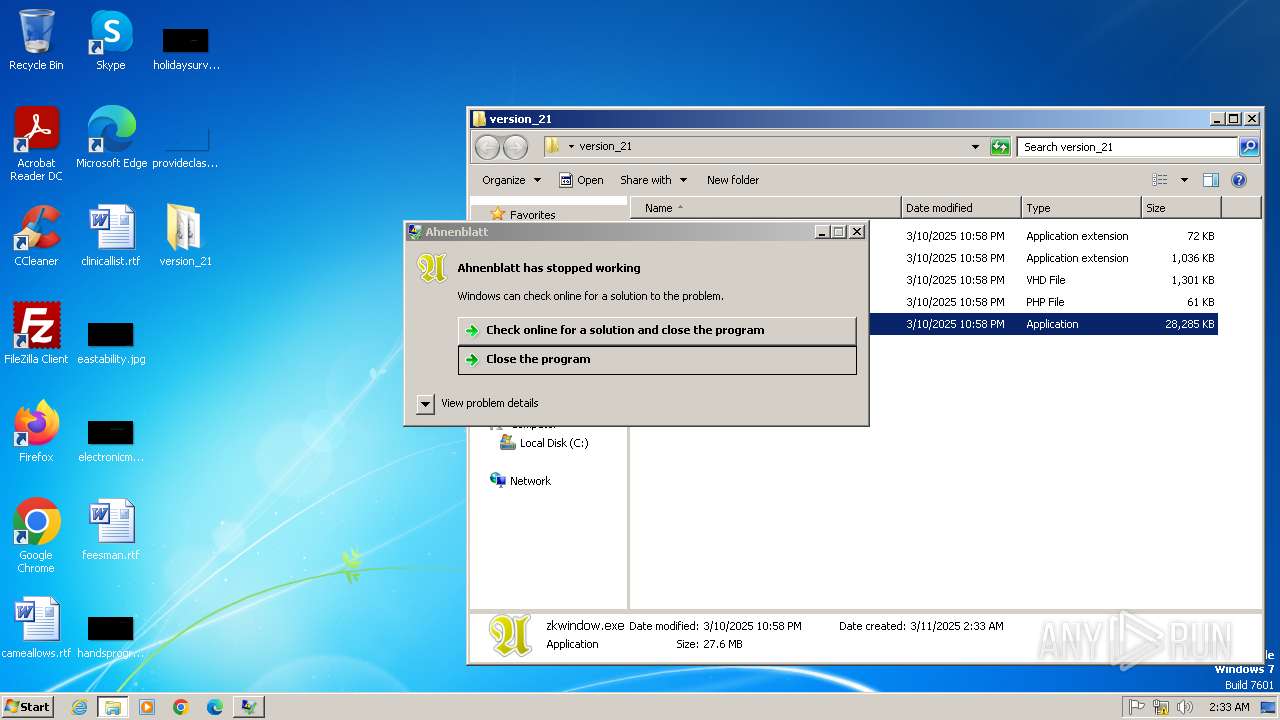
Task: Click the Open toolbar button
Action: pyautogui.click(x=581, y=180)
